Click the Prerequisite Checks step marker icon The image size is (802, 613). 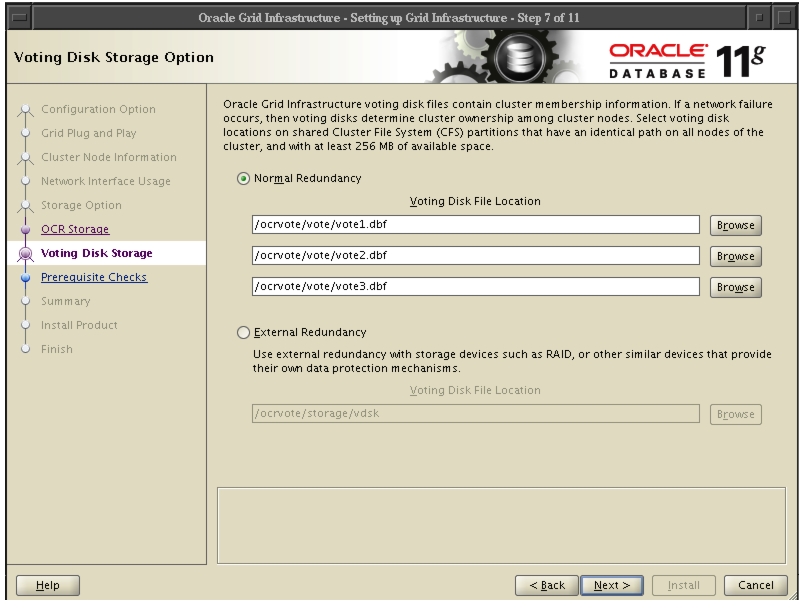coord(26,277)
